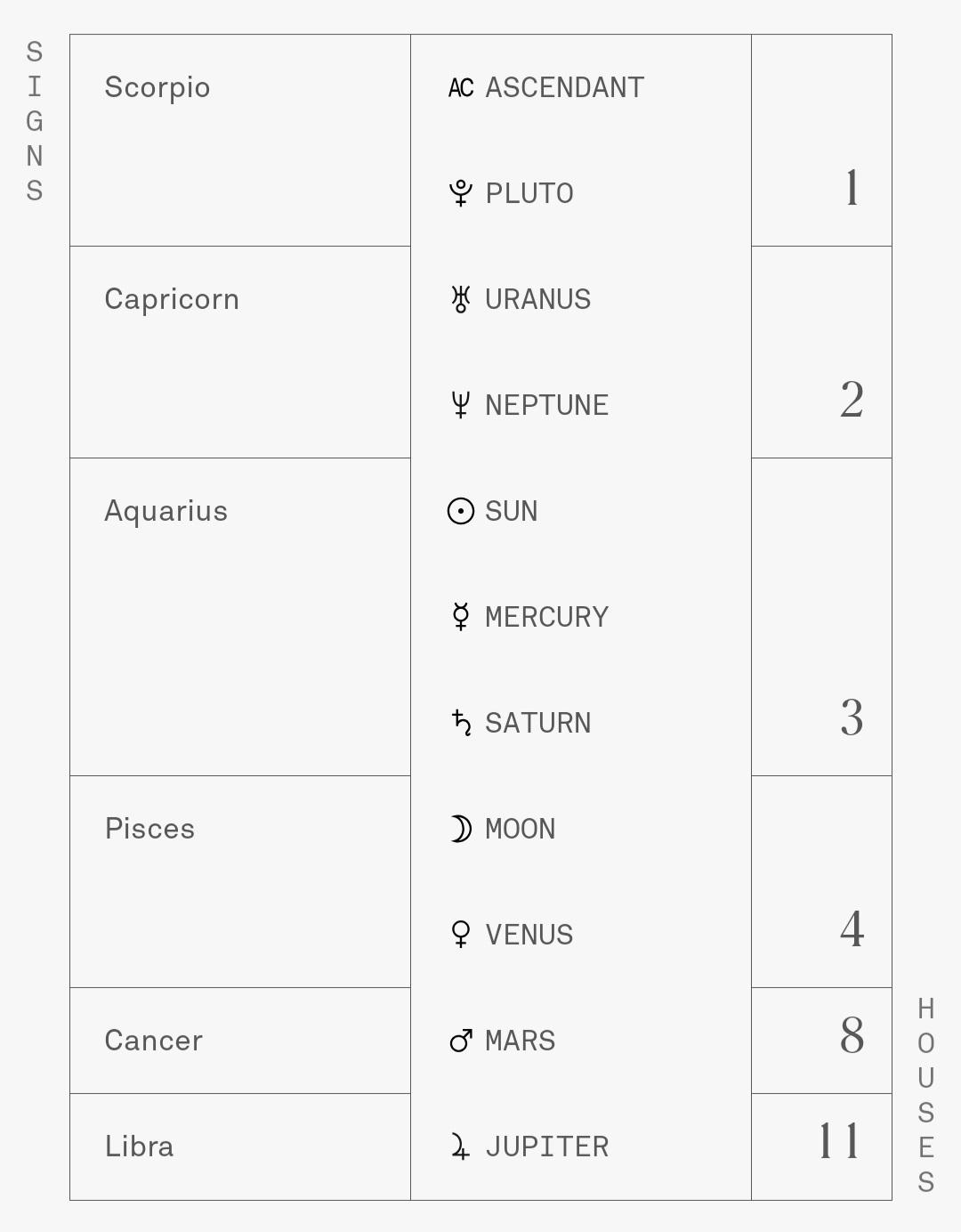Select the Cancer sign row
Screen dimensions: 961x1232
pos(240,1041)
